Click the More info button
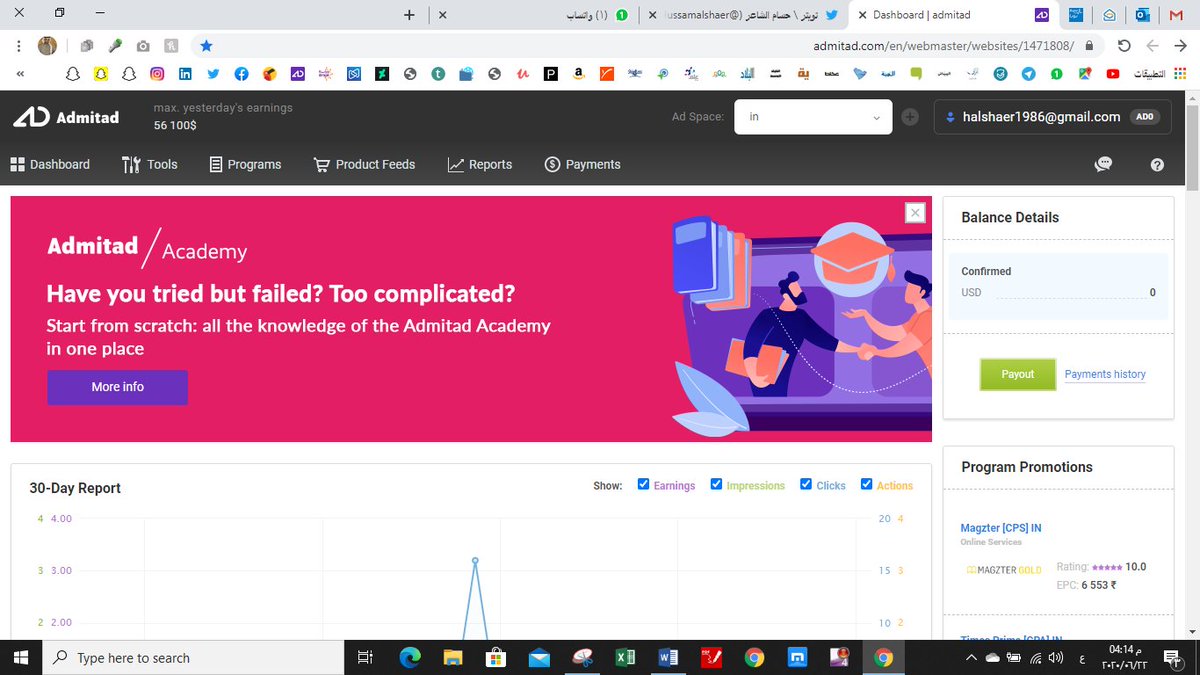The height and width of the screenshot is (675, 1200). 117,387
